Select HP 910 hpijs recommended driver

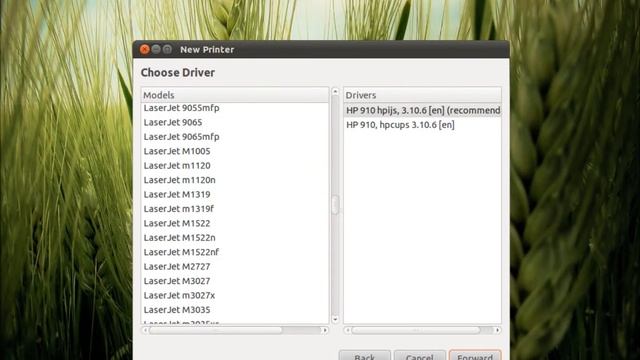pos(422,110)
